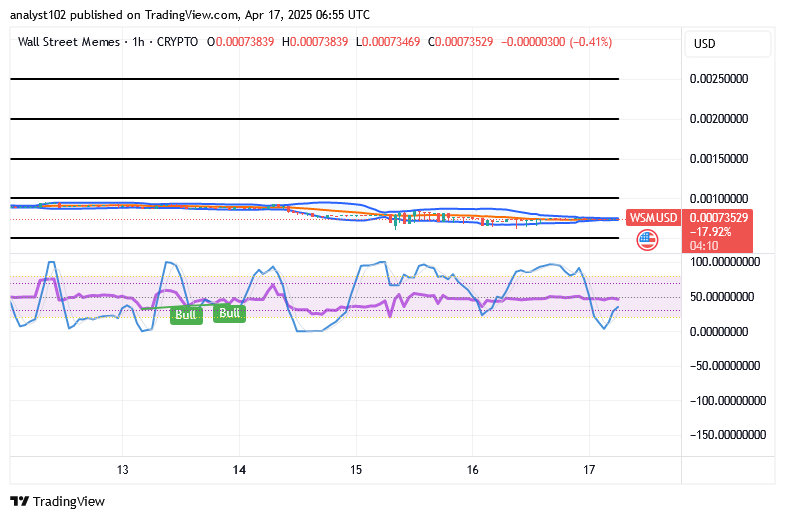This screenshot has height=519, width=785.
Task: Click date 14 on the time axis
Action: 239,470
